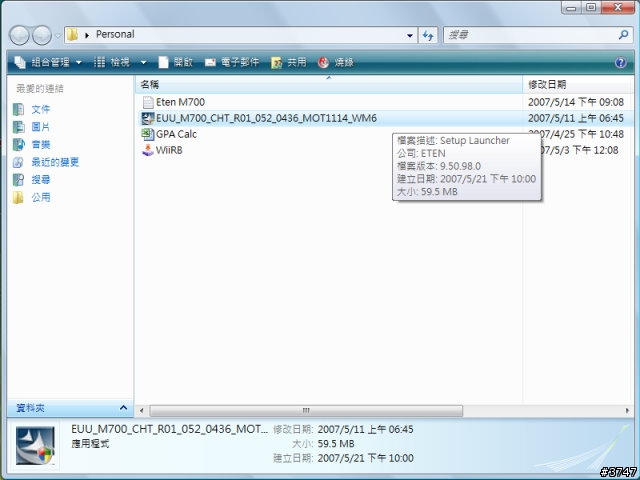Screen dimensions: 640x480
Task: Click the EUU_M700 installer file icon
Action: [x=148, y=118]
